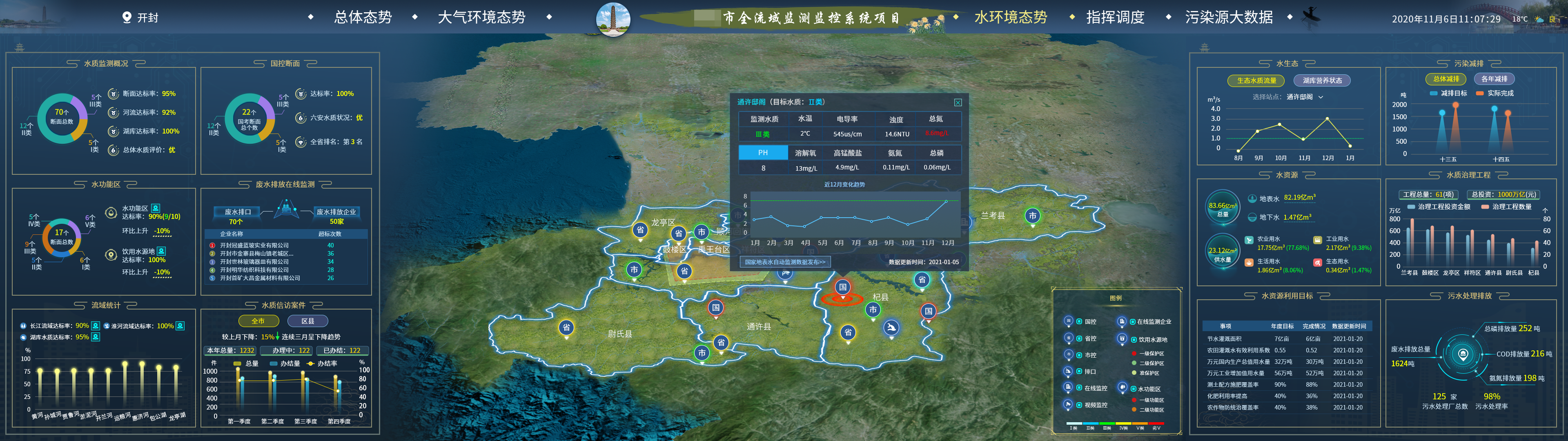Click locate icon beside 长江流域达标率

tap(96, 326)
